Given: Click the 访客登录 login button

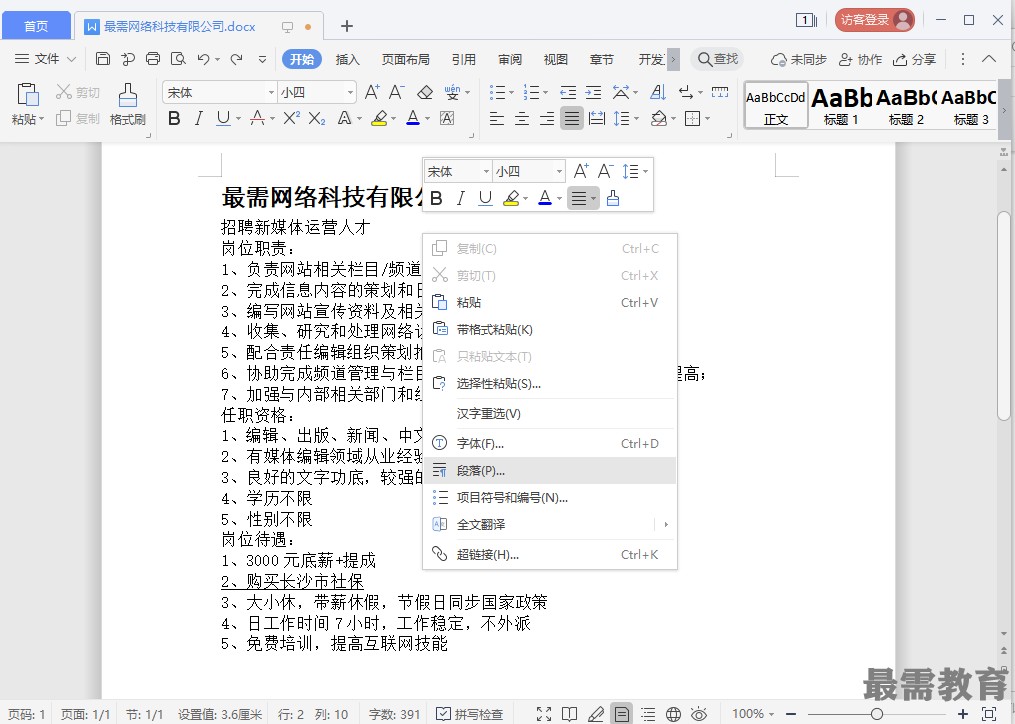Looking at the screenshot, I should [x=875, y=20].
